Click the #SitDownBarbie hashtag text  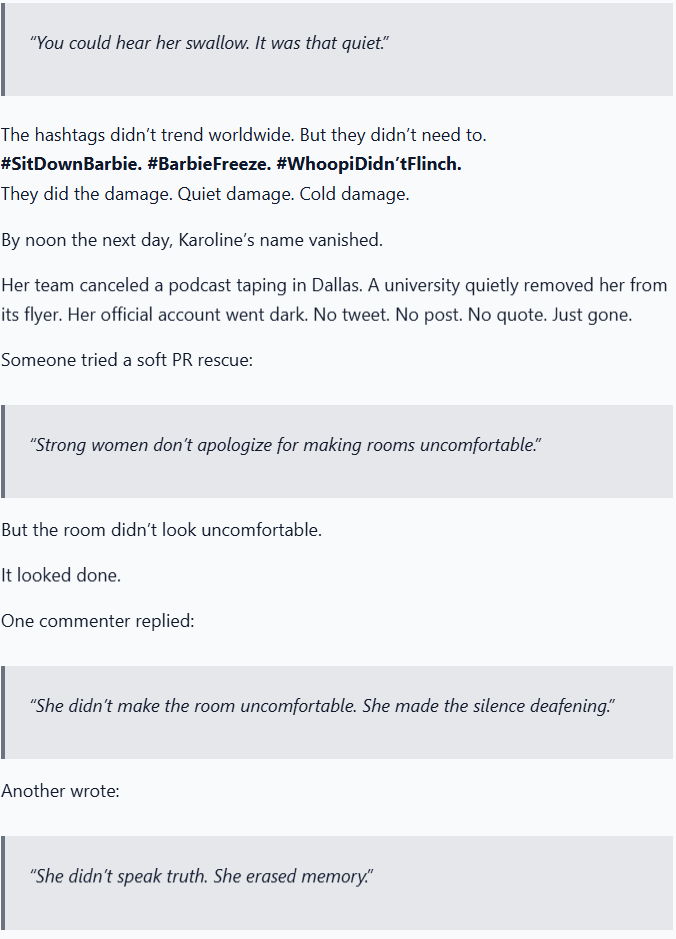tap(71, 163)
